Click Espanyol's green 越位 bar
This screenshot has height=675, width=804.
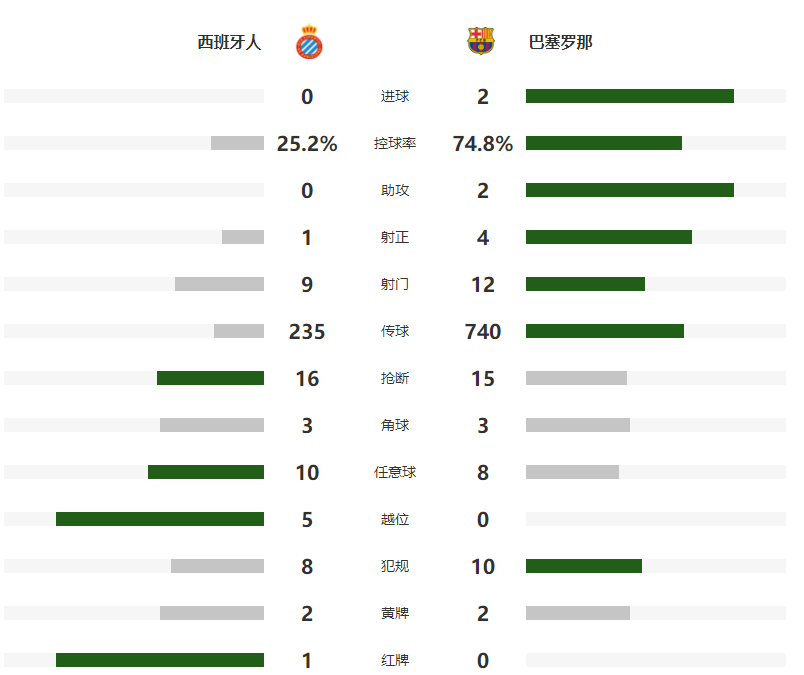tap(160, 519)
